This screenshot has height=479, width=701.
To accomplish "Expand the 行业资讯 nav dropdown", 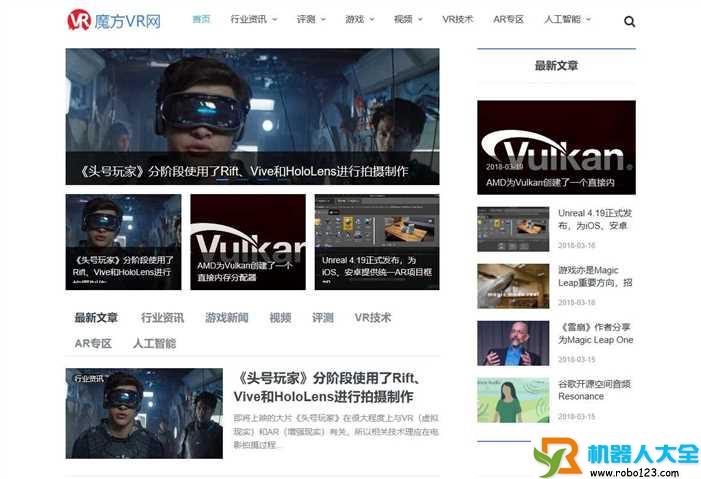I will pos(253,19).
